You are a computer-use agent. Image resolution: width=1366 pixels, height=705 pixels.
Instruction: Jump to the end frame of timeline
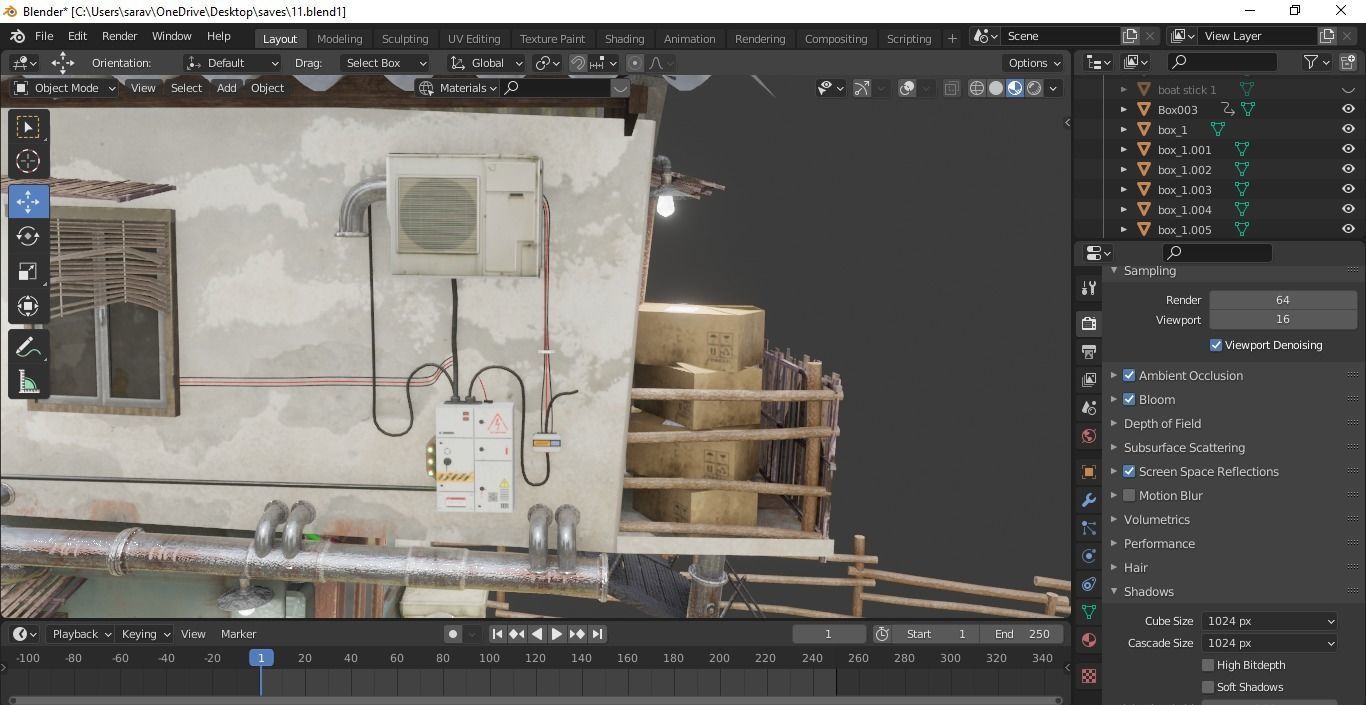point(597,634)
